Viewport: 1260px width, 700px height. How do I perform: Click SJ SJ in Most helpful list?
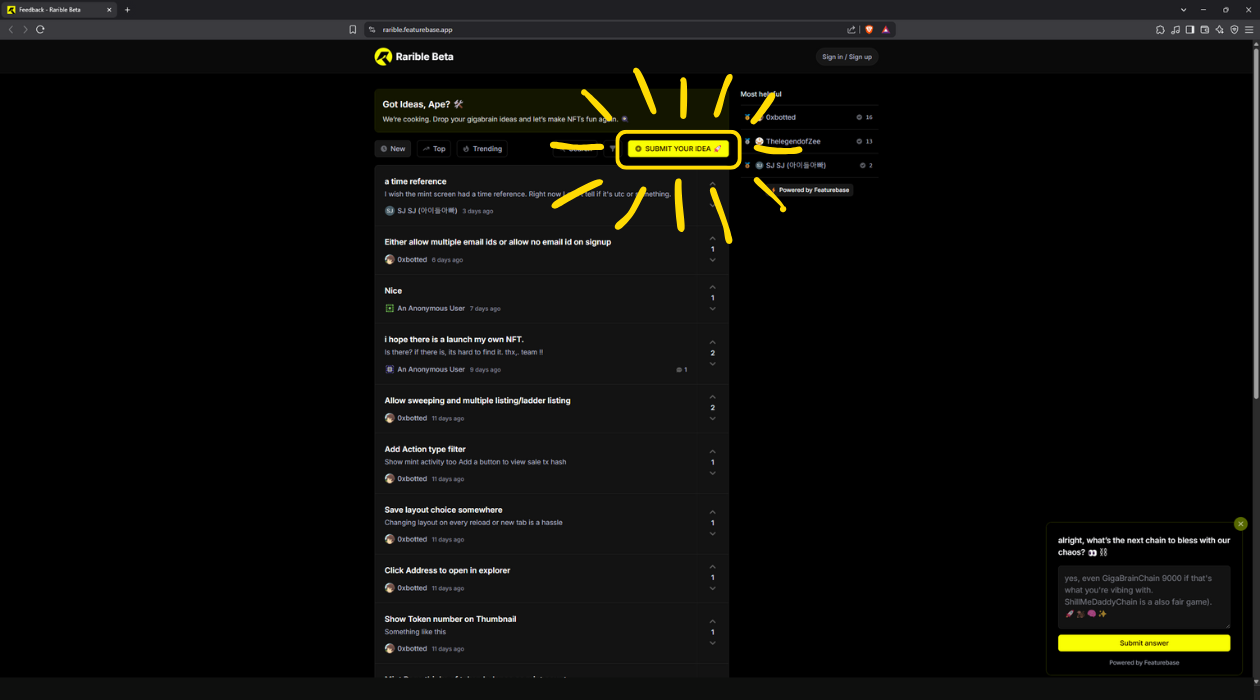pyautogui.click(x=796, y=165)
